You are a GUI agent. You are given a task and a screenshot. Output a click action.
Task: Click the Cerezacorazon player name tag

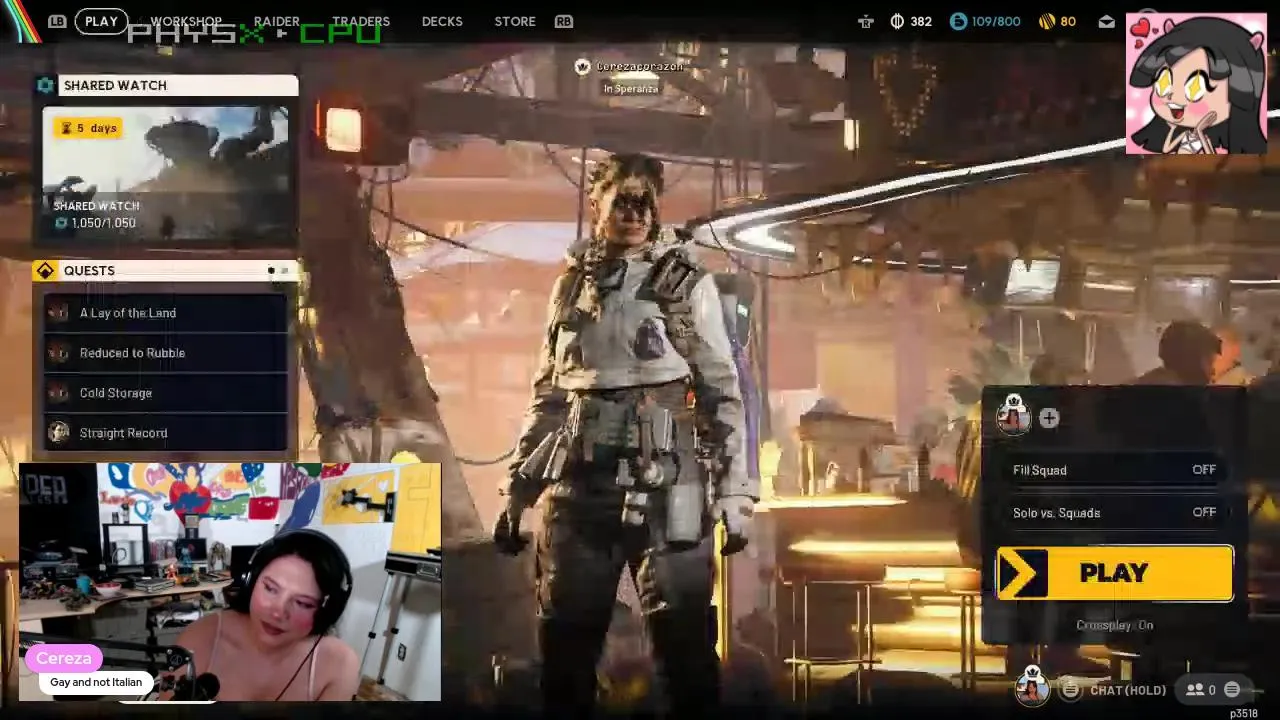(640, 66)
